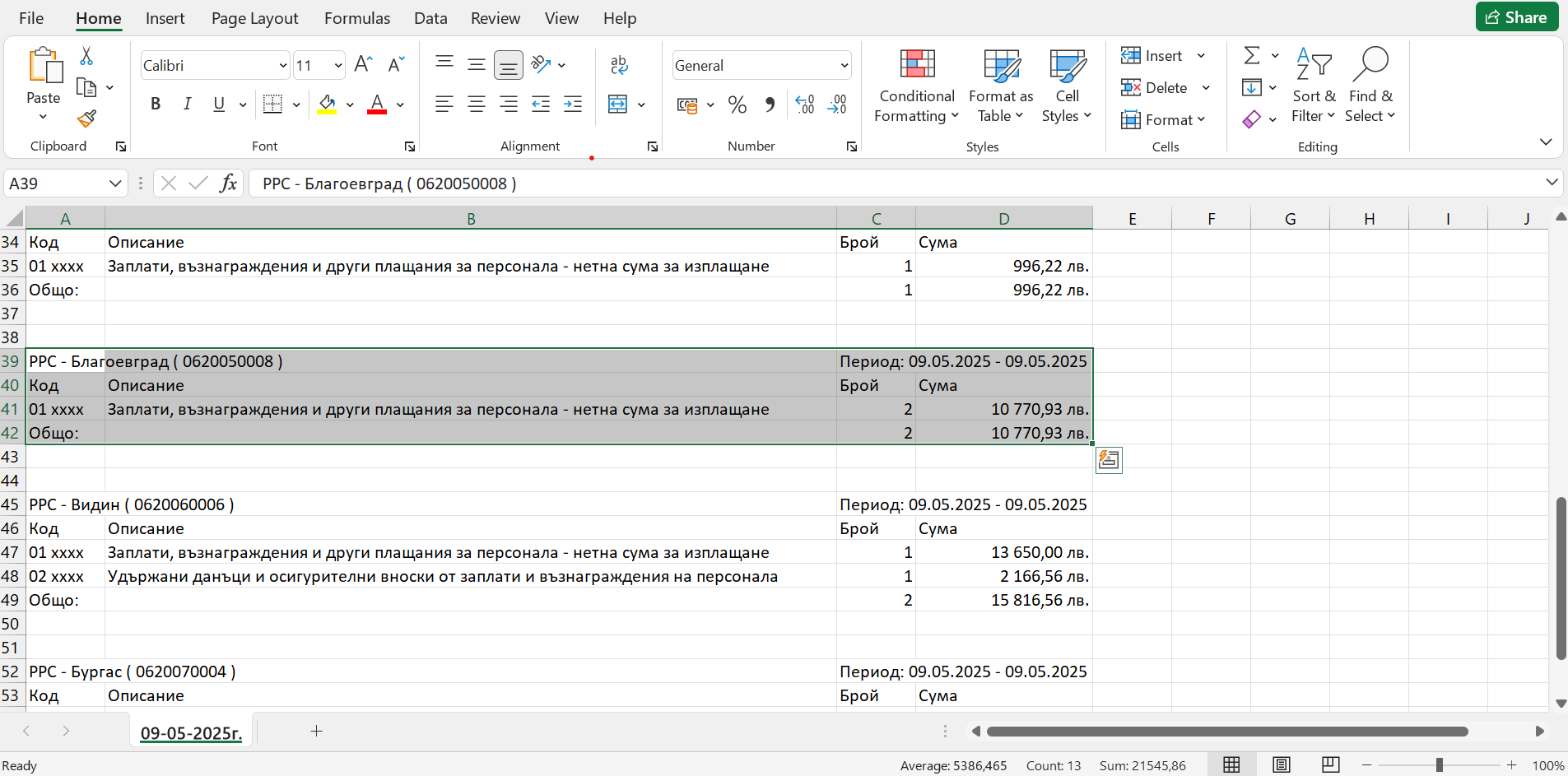This screenshot has width=1568, height=776.
Task: Decrease font size with smaller A
Action: (396, 64)
